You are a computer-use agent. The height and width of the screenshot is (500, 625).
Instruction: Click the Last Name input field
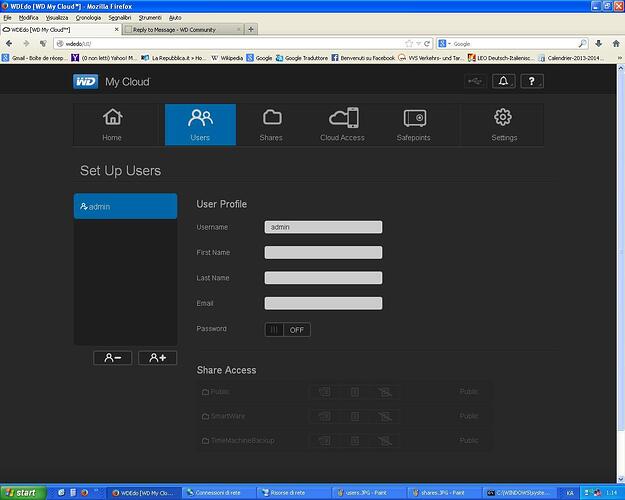tap(323, 278)
